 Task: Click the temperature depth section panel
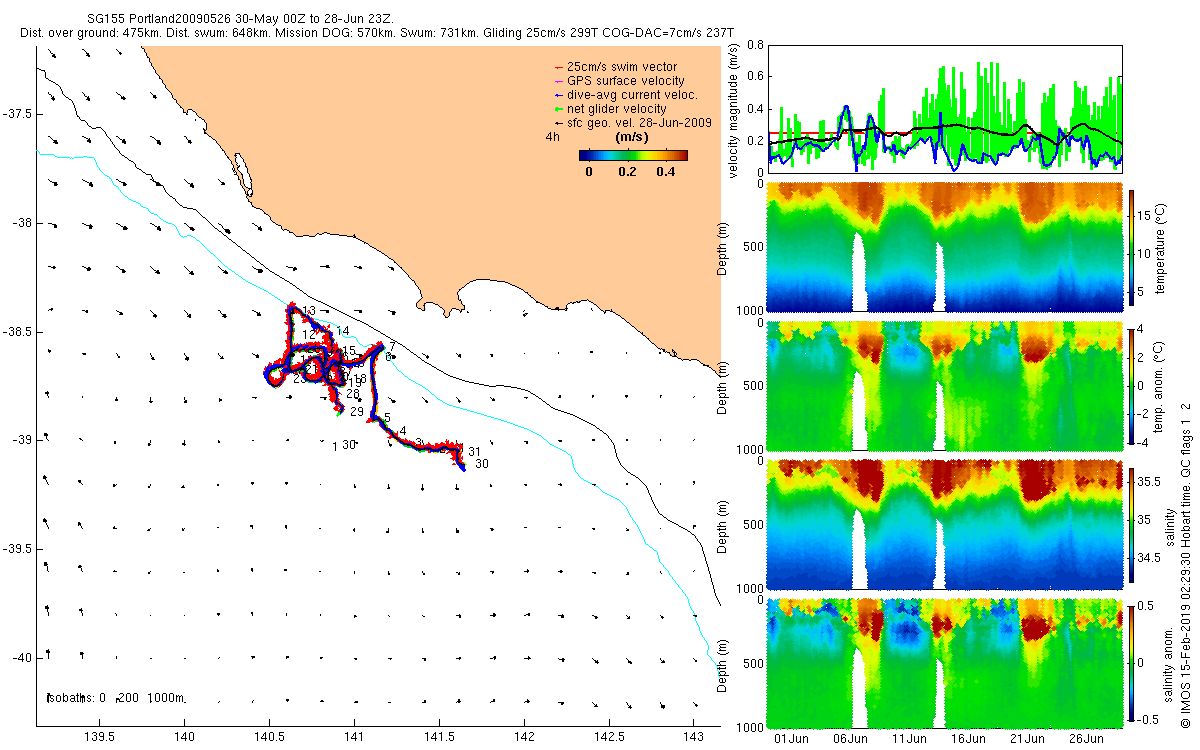pos(945,248)
